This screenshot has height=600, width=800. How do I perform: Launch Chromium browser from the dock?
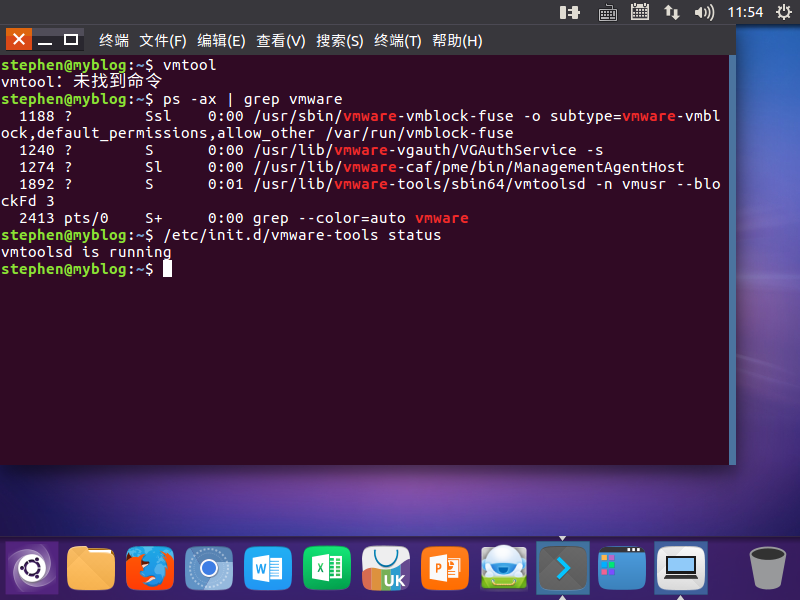[209, 568]
